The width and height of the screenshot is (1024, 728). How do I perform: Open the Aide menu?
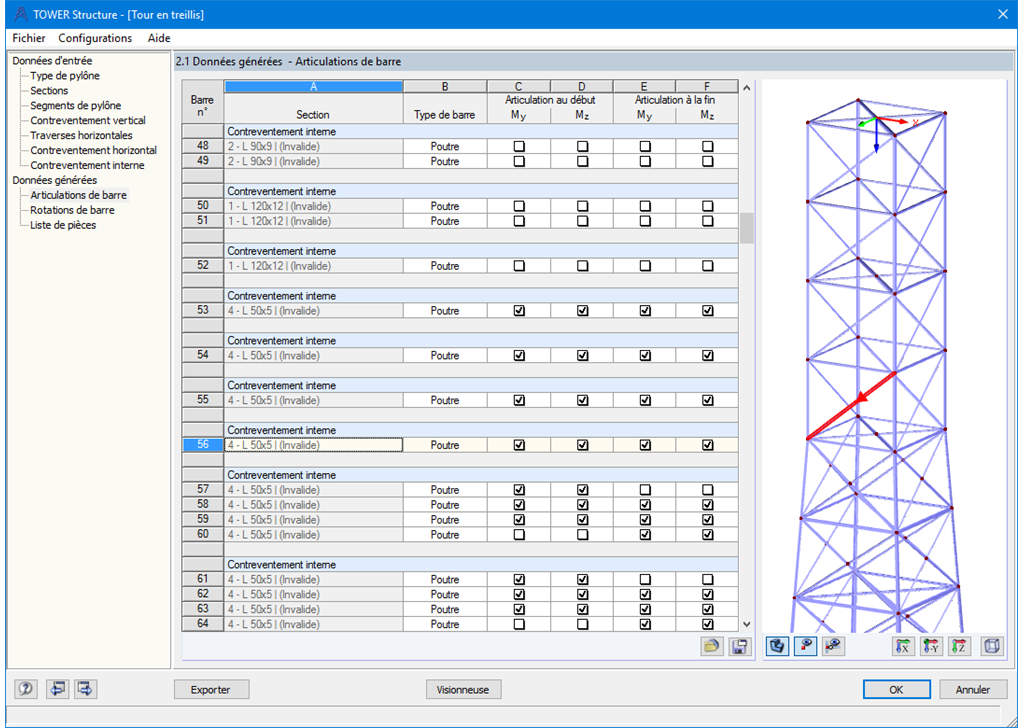click(x=159, y=38)
